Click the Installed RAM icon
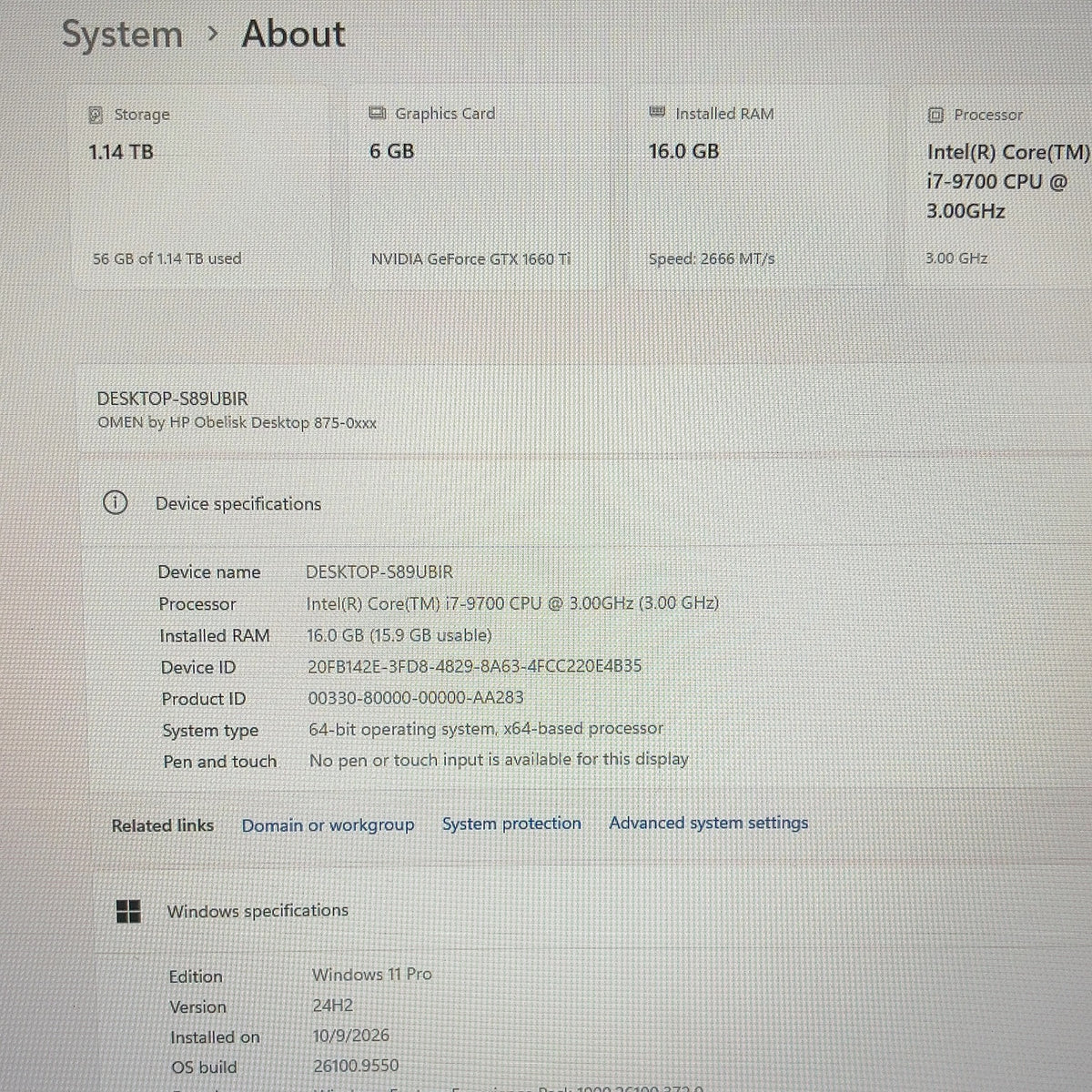Viewport: 1092px width, 1092px height. (657, 112)
